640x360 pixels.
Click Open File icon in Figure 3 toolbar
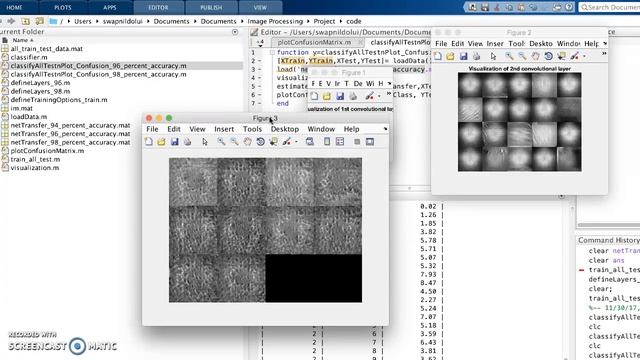(x=161, y=142)
